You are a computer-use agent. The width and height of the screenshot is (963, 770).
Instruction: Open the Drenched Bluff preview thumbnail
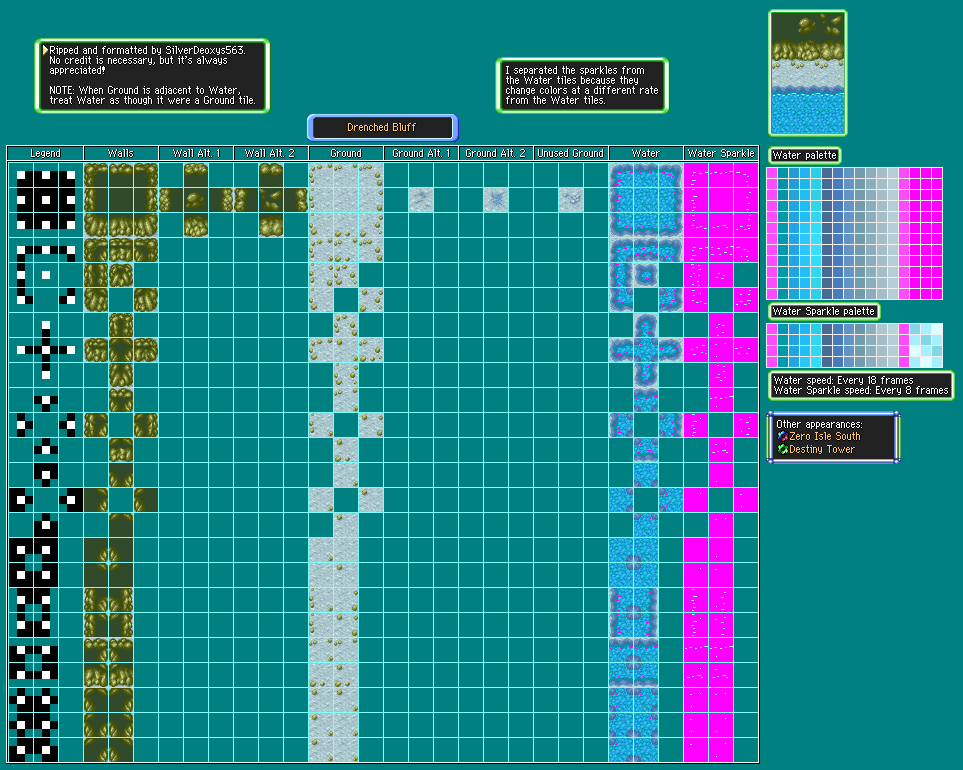[x=808, y=73]
